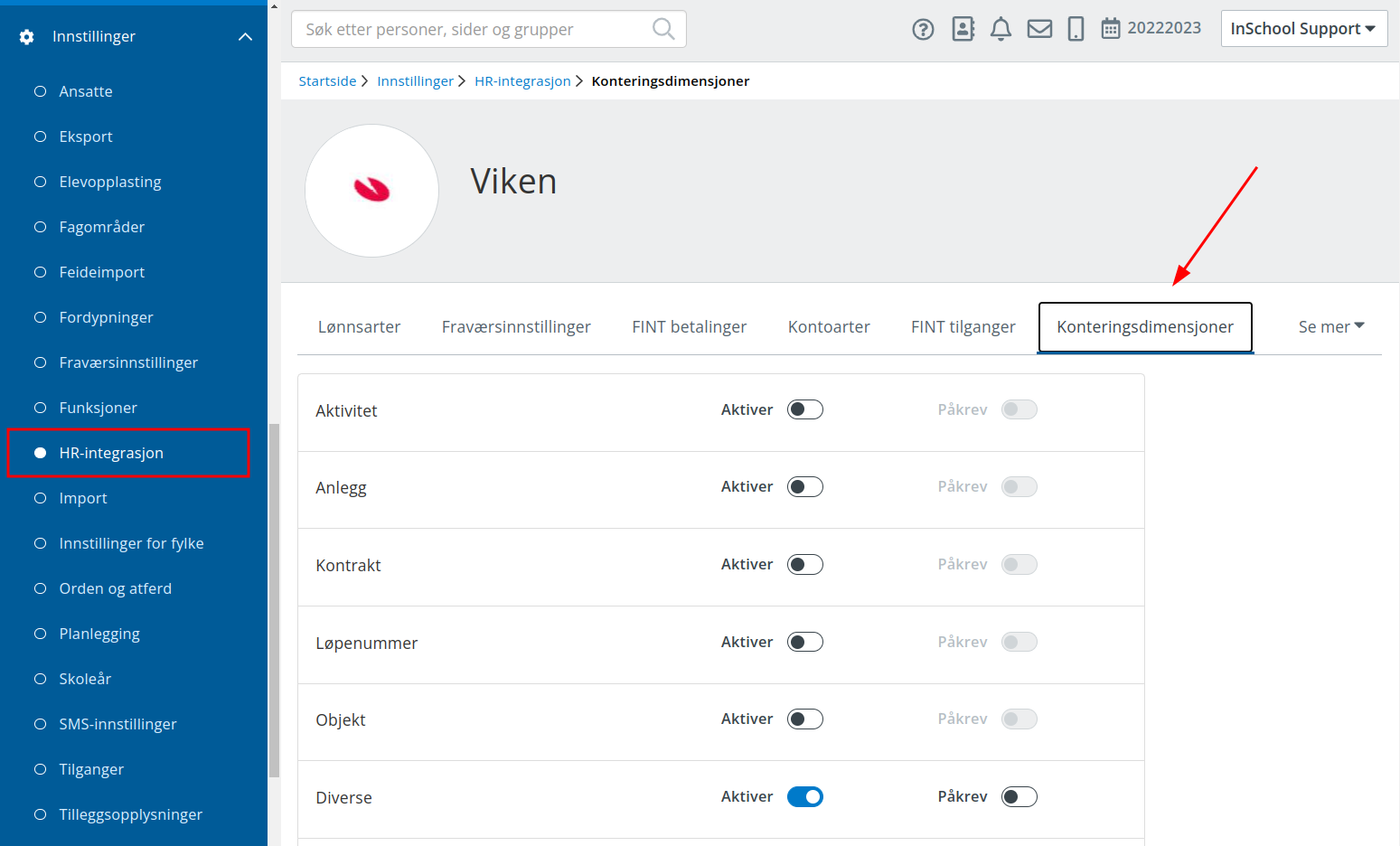Collapse the Innstillinger sidebar section chevron
This screenshot has width=1400, height=846.
[x=245, y=37]
